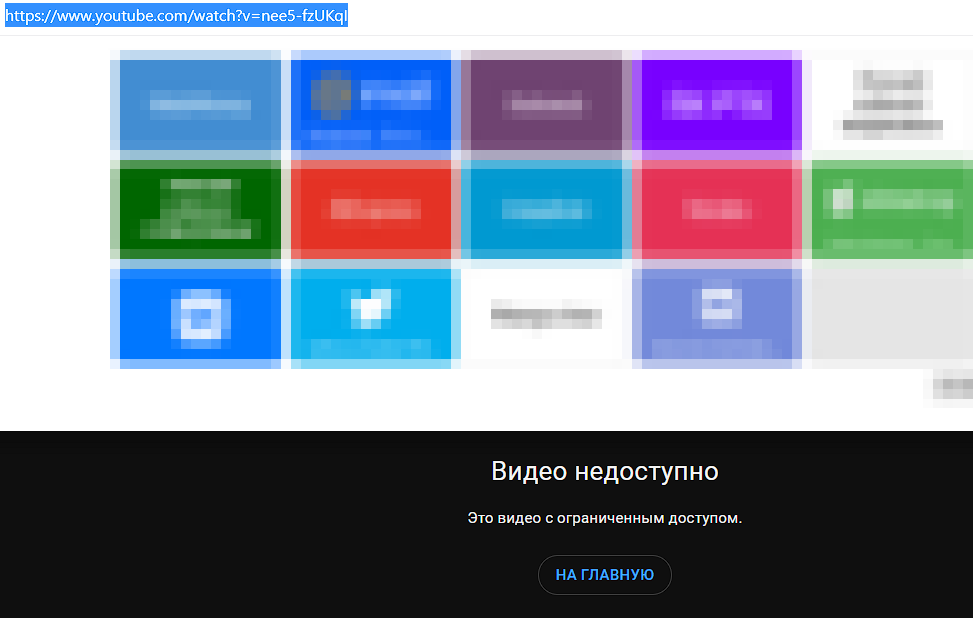
Task: Click the НА ГЛАВНУЮ button
Action: (x=604, y=575)
